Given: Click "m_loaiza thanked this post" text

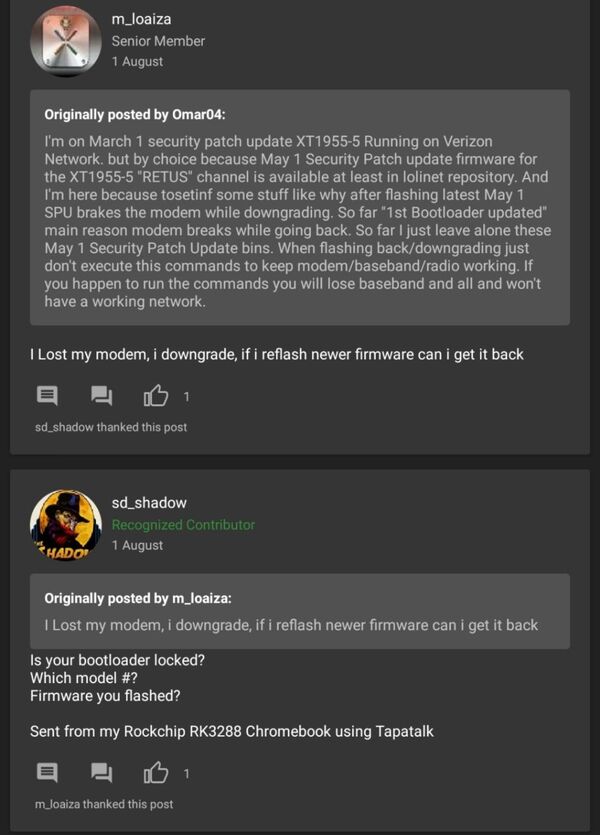Looking at the screenshot, I should (104, 803).
